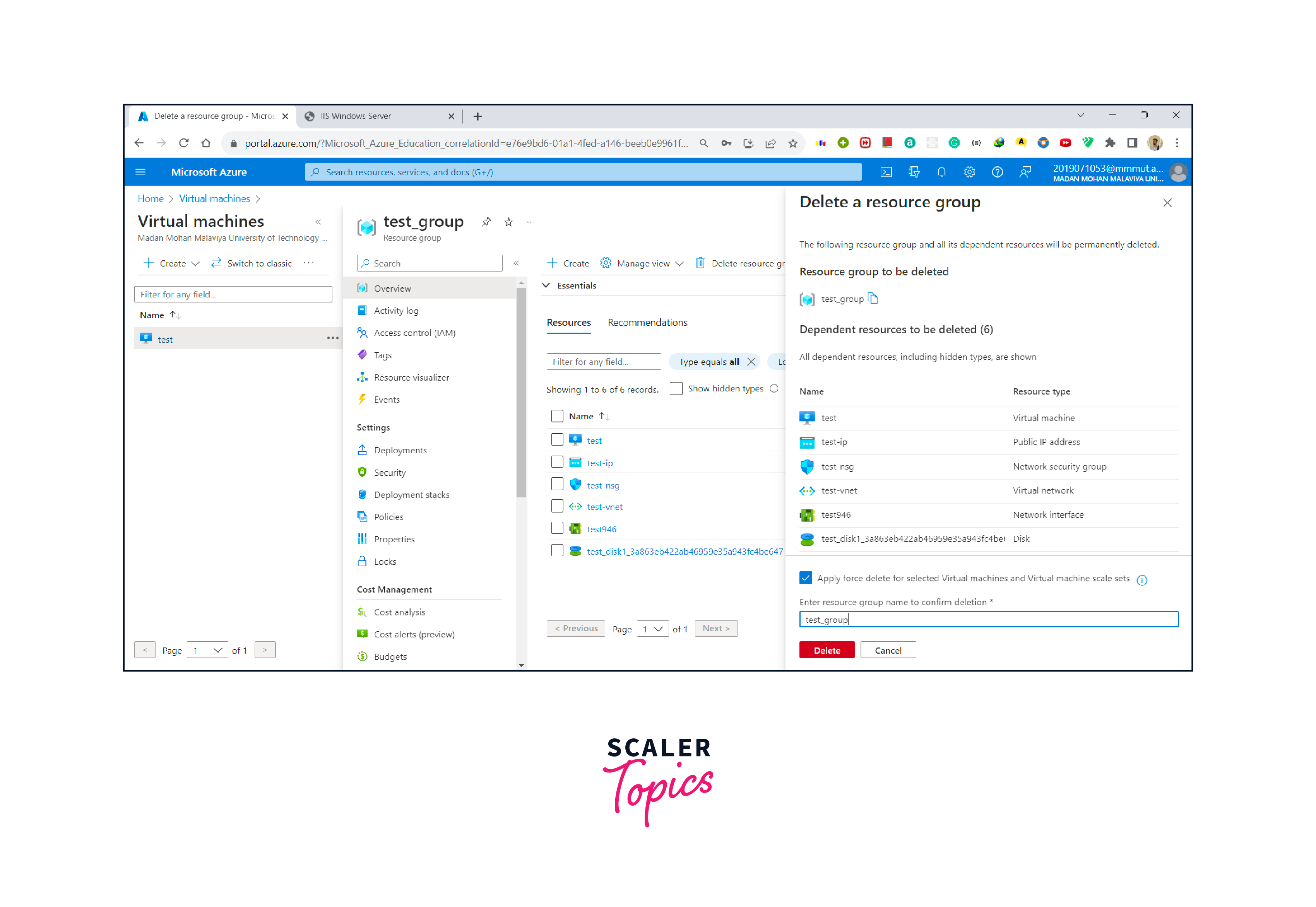This screenshot has height=907, width=1316.
Task: Open Azure Cloud Shell from the top bar
Action: point(886,172)
